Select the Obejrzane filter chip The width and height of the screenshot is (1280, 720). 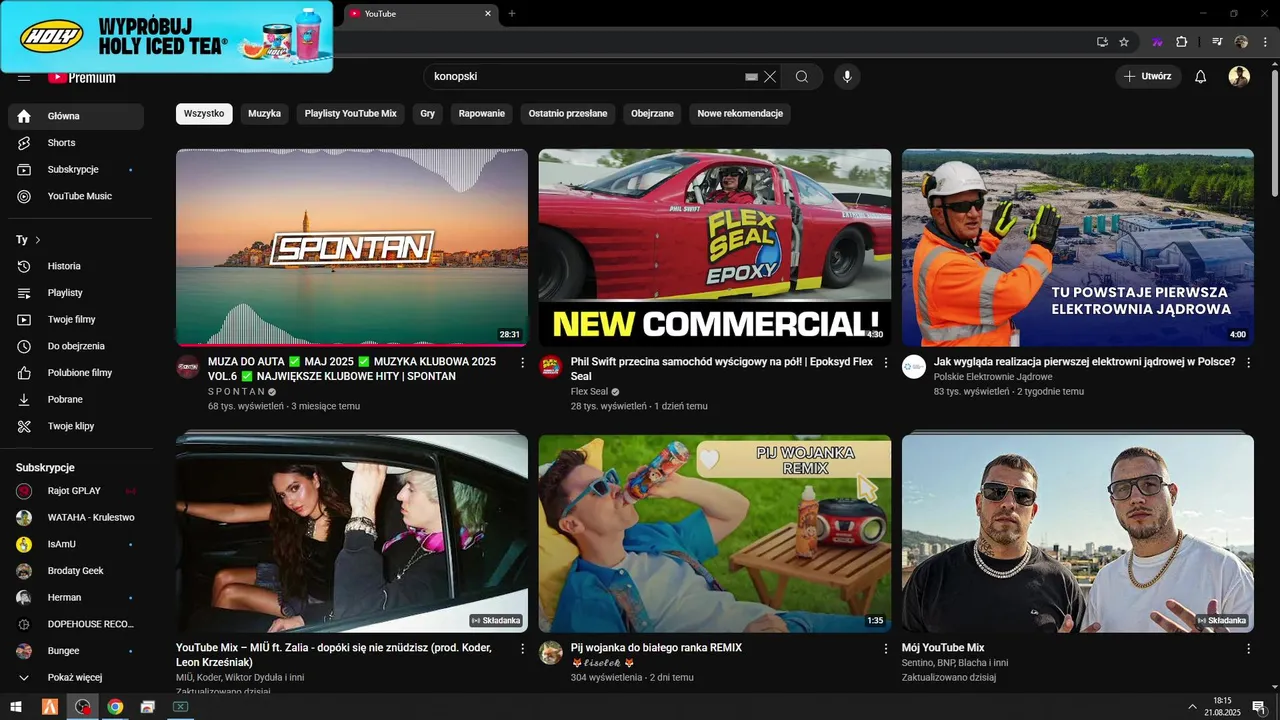click(x=652, y=114)
